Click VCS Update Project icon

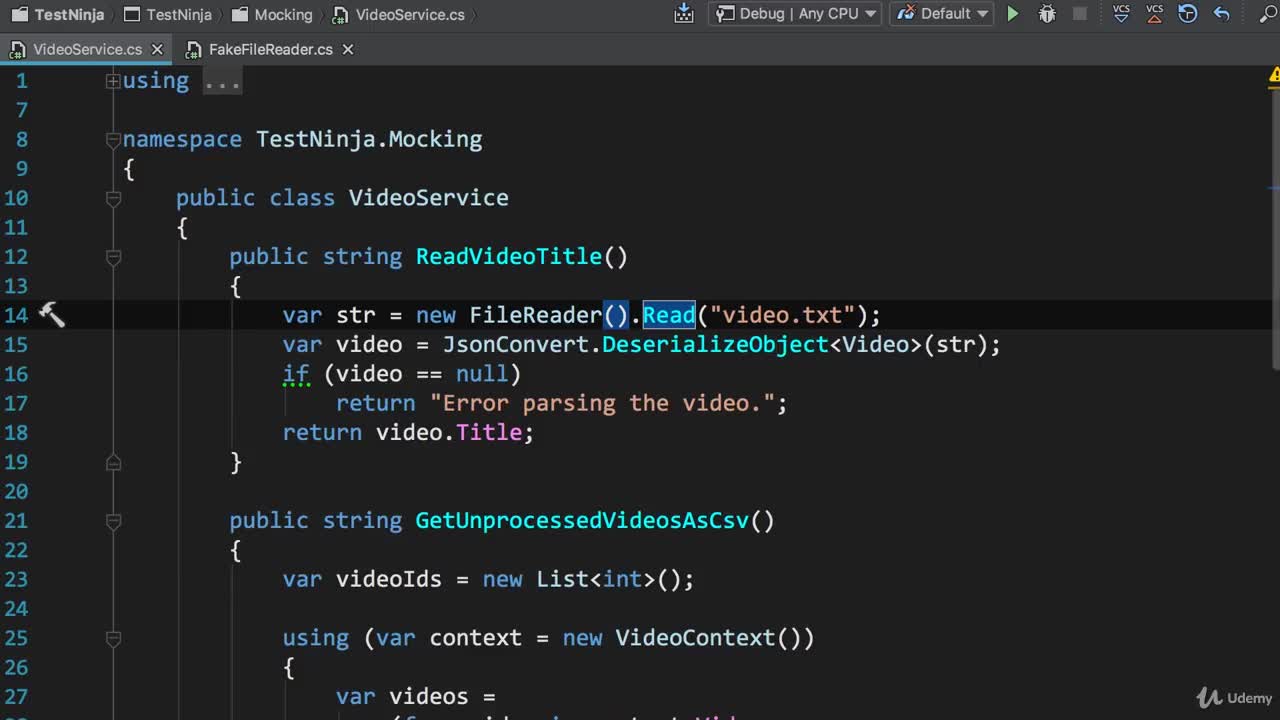pos(1122,14)
